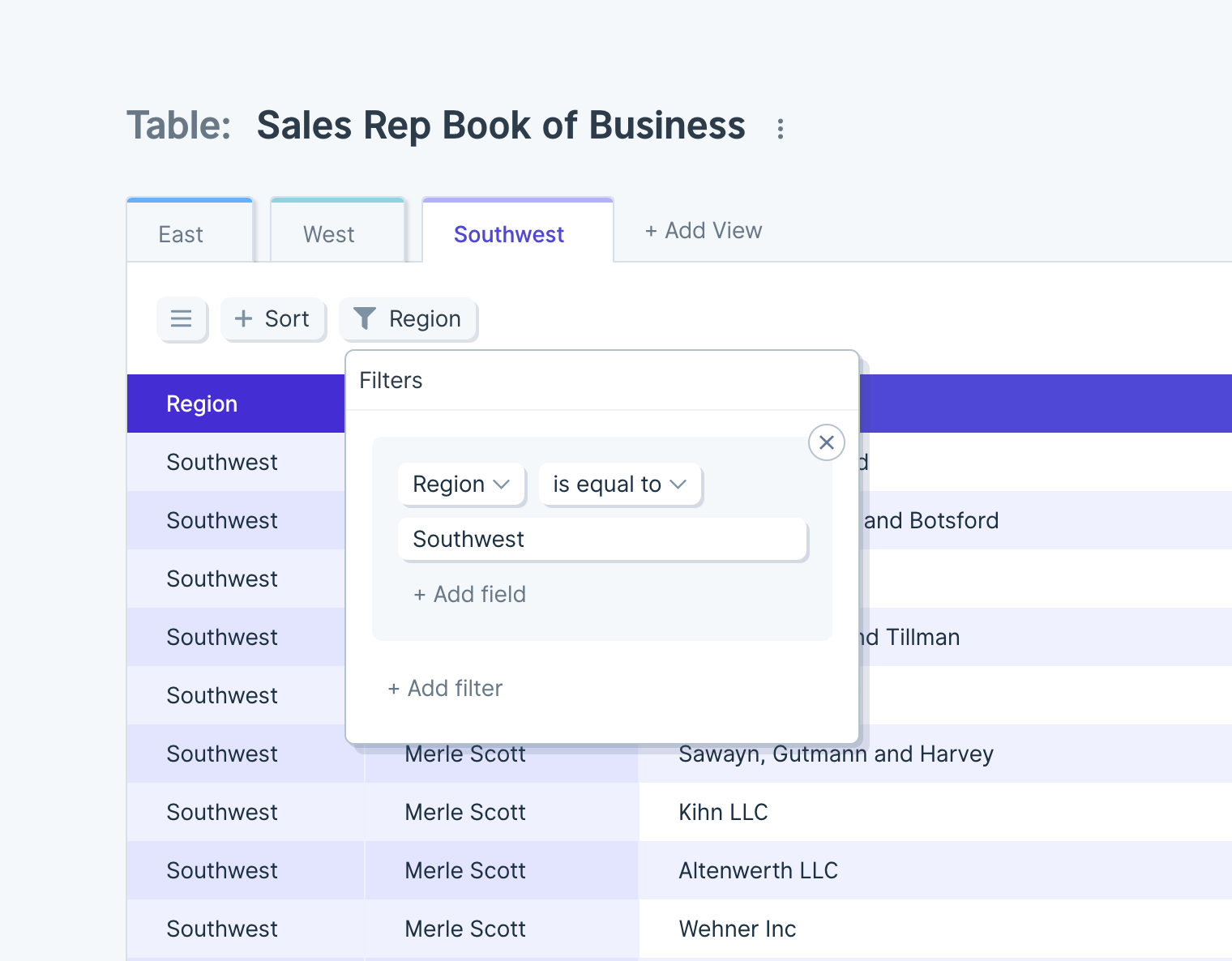This screenshot has width=1232, height=961.
Task: Select the Southwest tab
Action: click(x=509, y=234)
